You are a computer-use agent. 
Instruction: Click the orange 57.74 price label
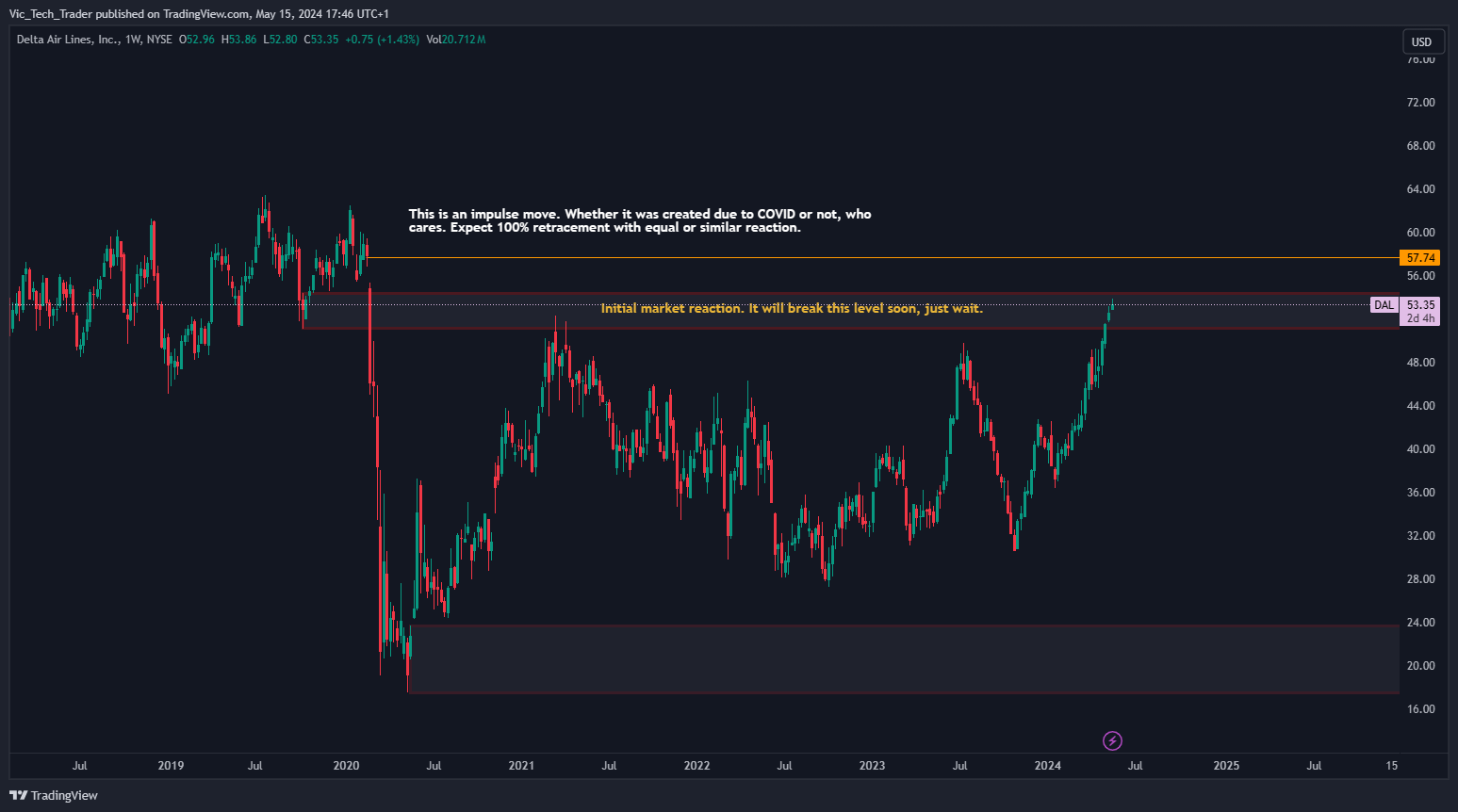point(1420,258)
